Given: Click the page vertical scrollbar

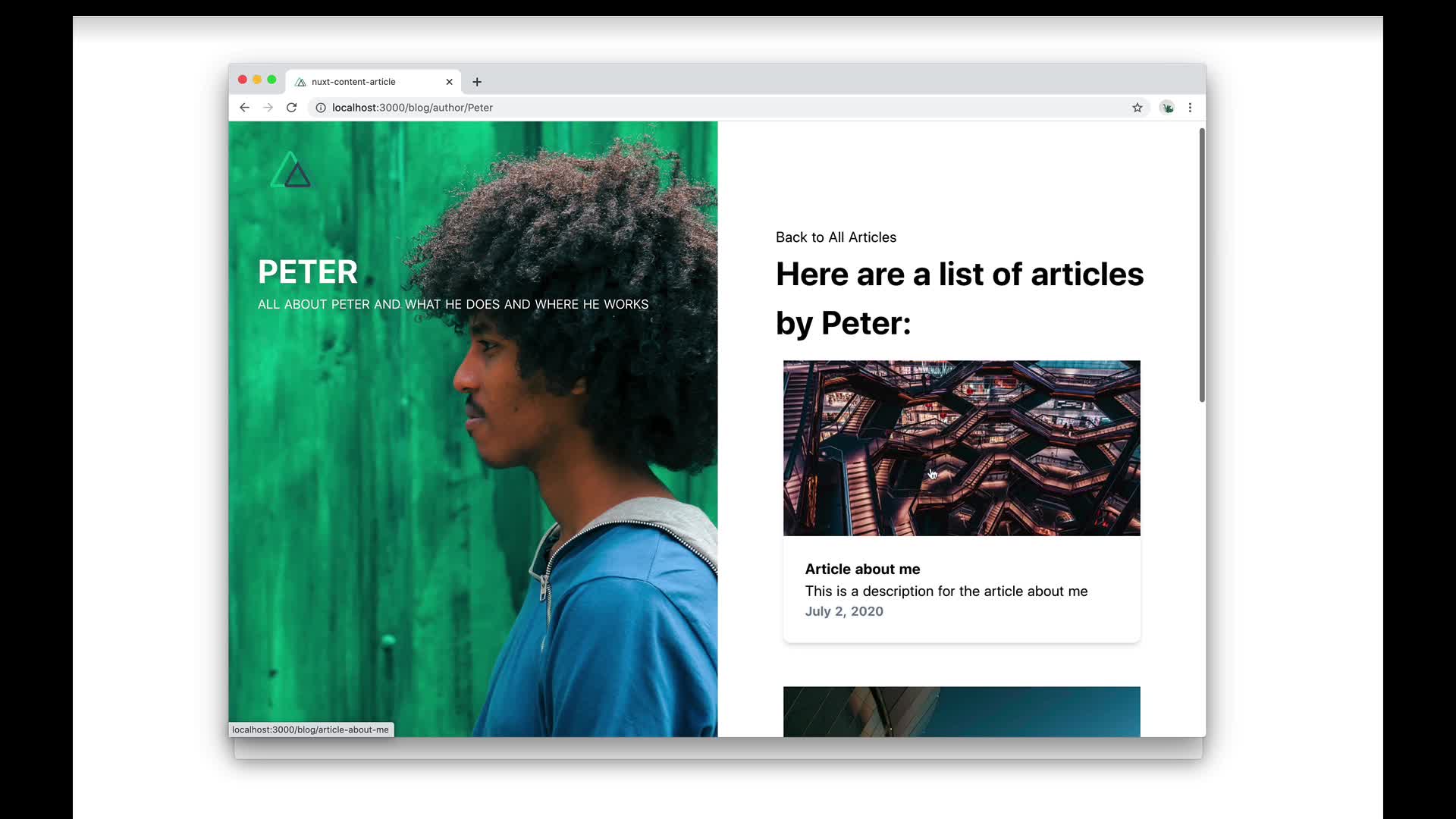Looking at the screenshot, I should [x=1202, y=265].
